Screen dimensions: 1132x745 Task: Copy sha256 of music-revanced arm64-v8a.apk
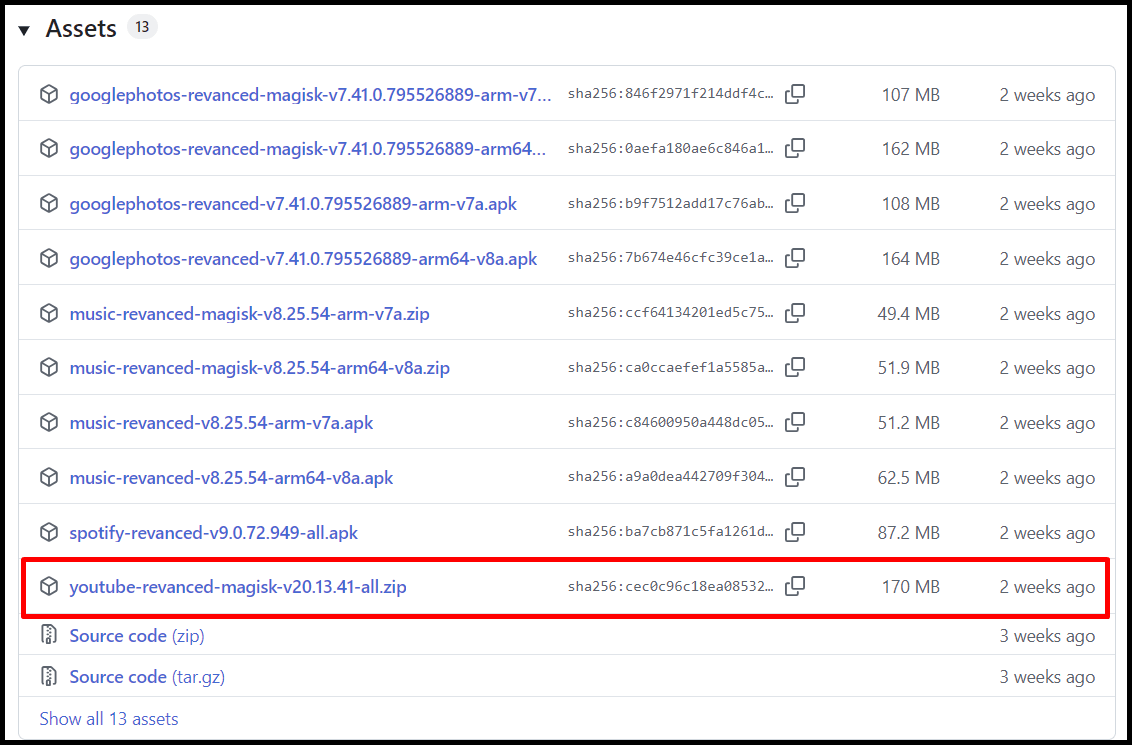[x=795, y=477]
